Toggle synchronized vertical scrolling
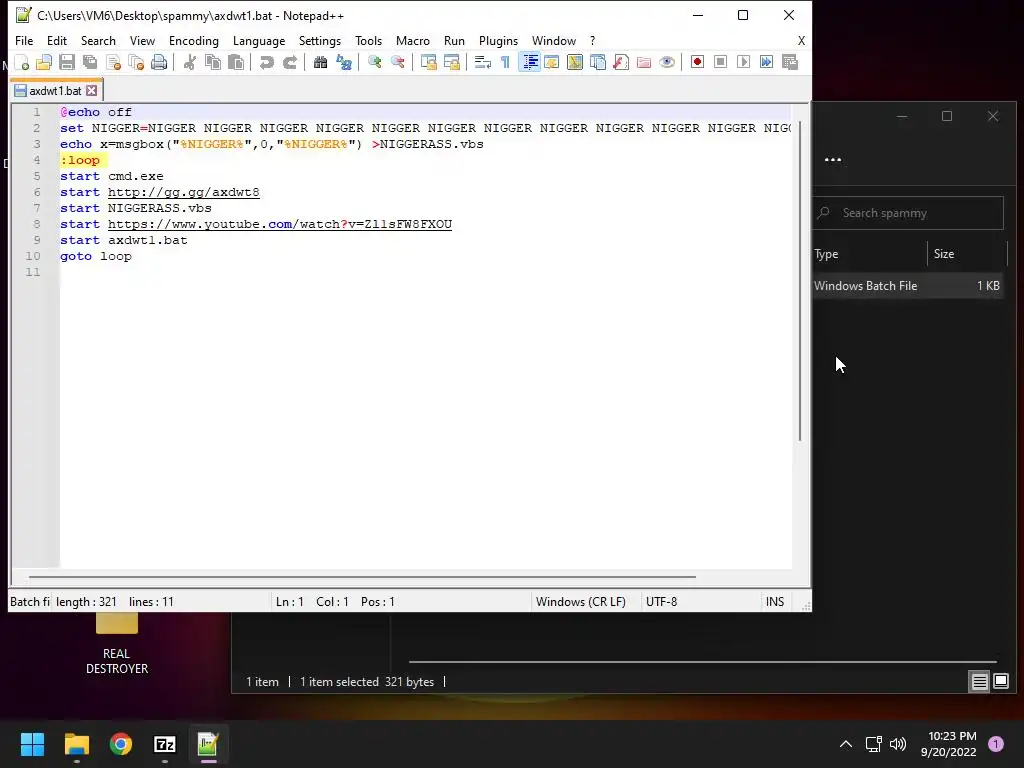Viewport: 1024px width, 768px height. click(x=428, y=62)
